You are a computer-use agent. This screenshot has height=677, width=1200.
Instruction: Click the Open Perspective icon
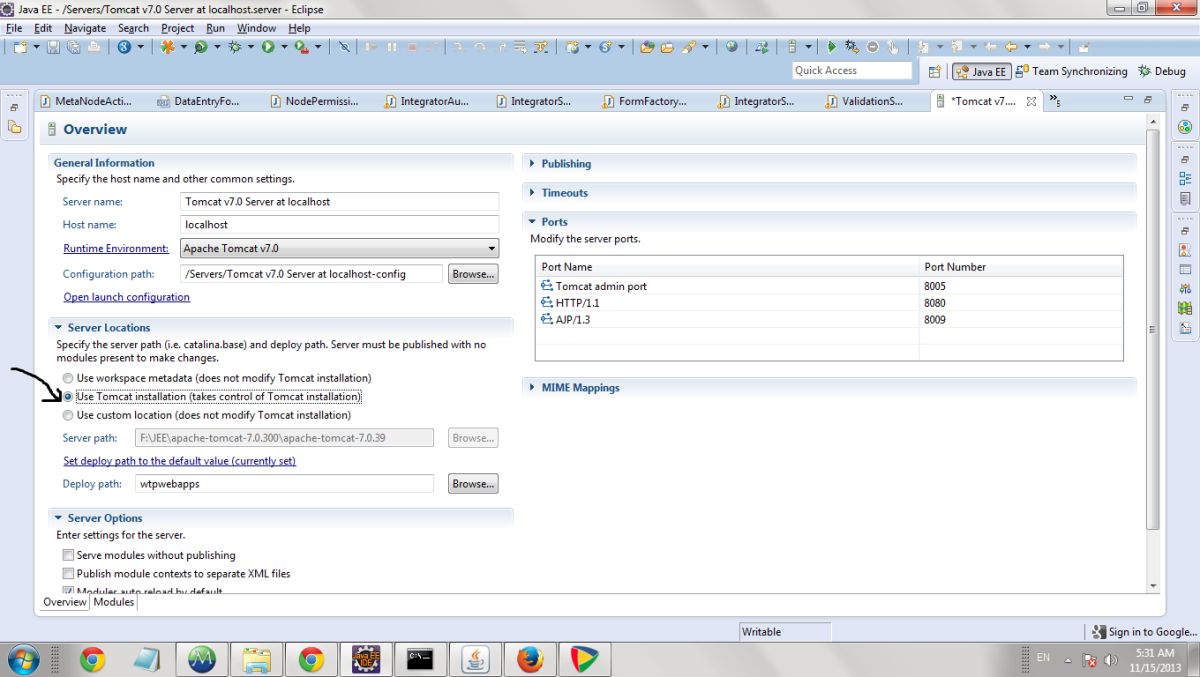click(x=934, y=71)
